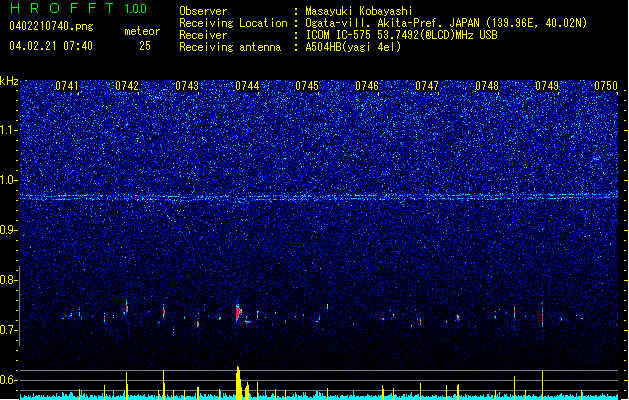Click the 0748 time marker

pyautogui.click(x=487, y=86)
